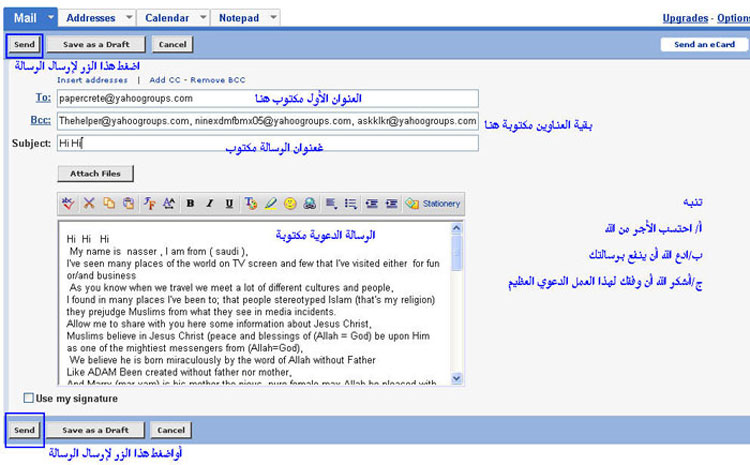Toggle italic formatting

[x=210, y=204]
